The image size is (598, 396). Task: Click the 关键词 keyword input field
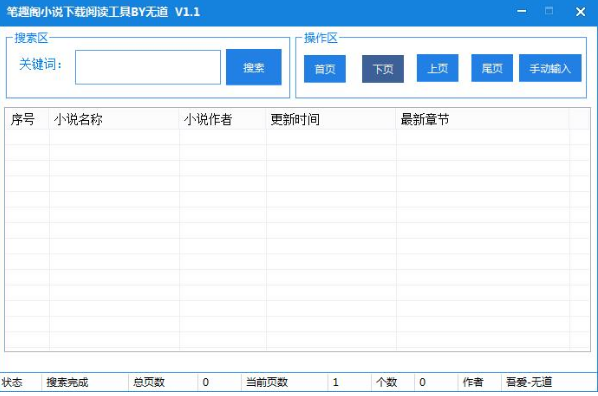point(148,67)
